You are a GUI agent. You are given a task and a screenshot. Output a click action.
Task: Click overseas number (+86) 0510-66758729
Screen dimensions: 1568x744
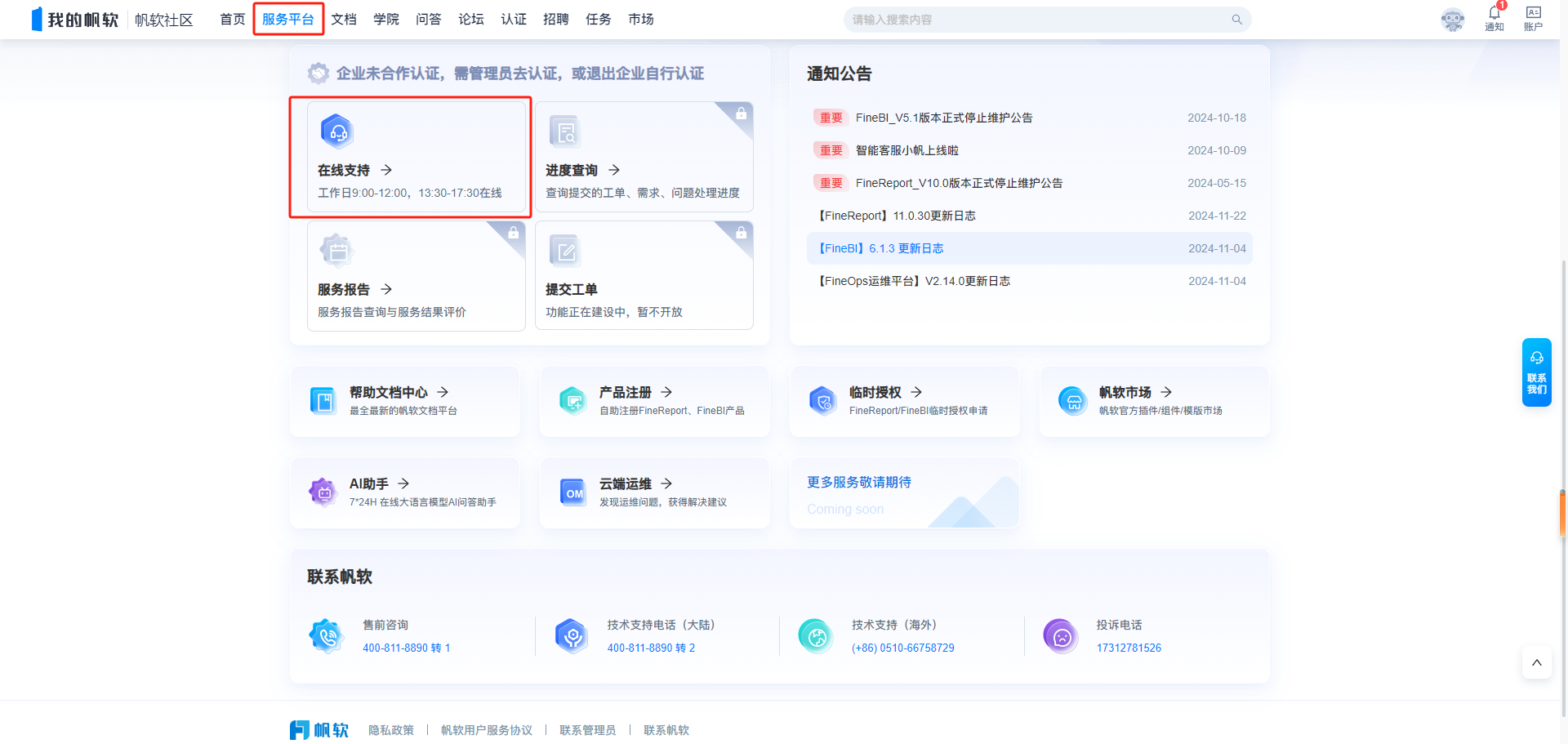pyautogui.click(x=903, y=648)
